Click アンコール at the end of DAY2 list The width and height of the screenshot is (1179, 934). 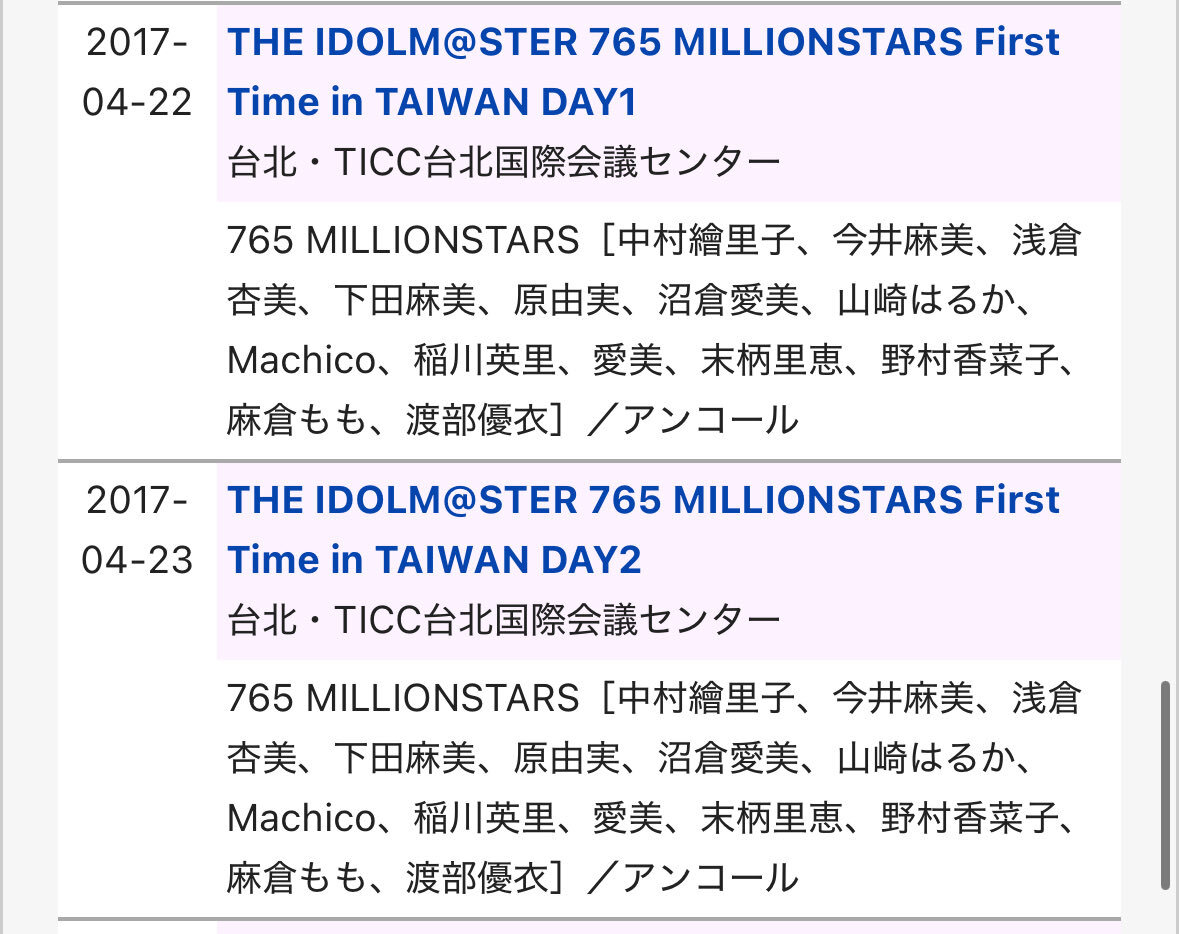coord(710,878)
